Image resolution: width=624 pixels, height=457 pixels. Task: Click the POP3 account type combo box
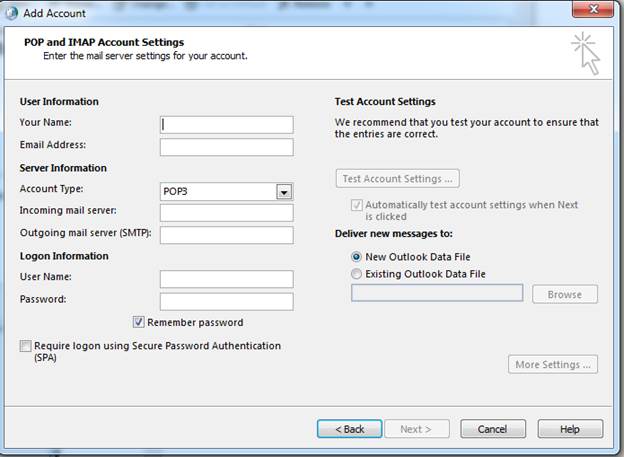tap(226, 191)
